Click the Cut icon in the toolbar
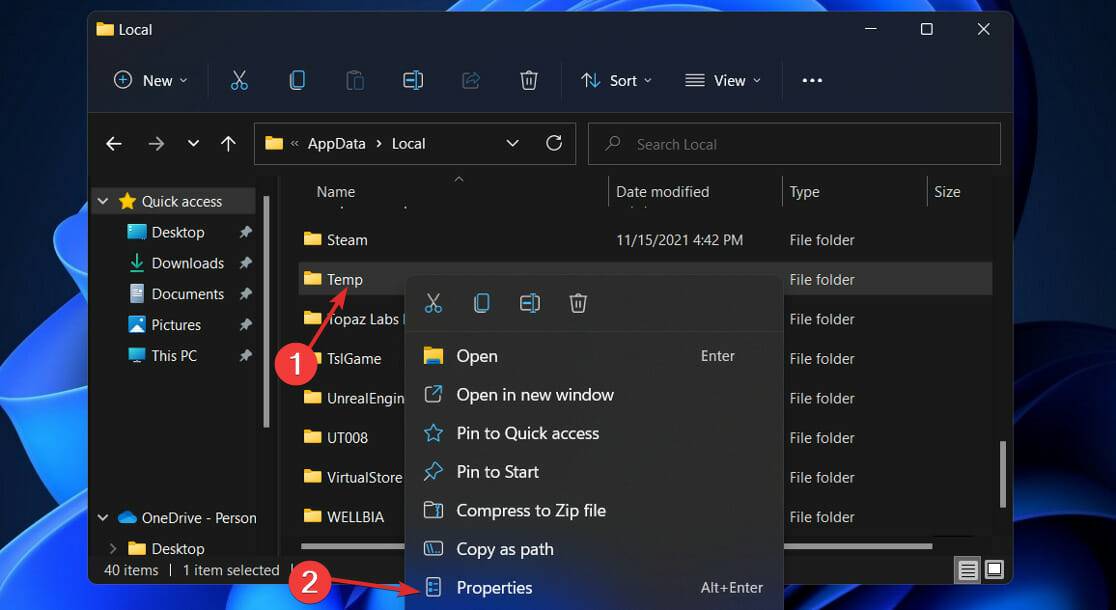Screen dimensions: 1116x610 [239, 81]
